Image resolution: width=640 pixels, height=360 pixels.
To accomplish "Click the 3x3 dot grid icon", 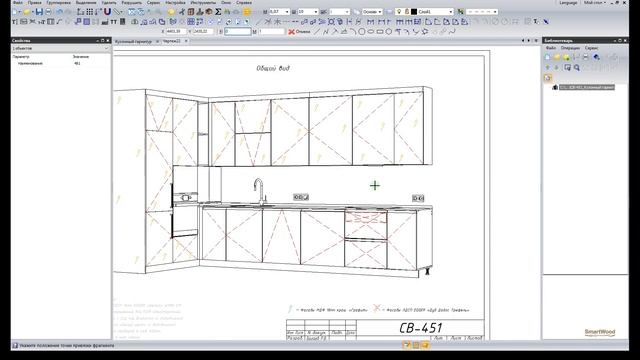I will (x=89, y=12).
